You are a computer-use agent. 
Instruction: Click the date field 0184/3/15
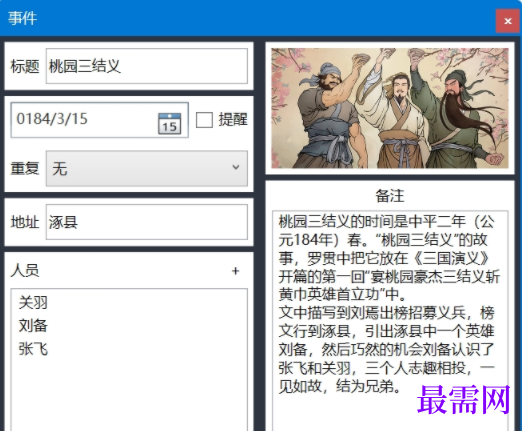click(x=100, y=120)
